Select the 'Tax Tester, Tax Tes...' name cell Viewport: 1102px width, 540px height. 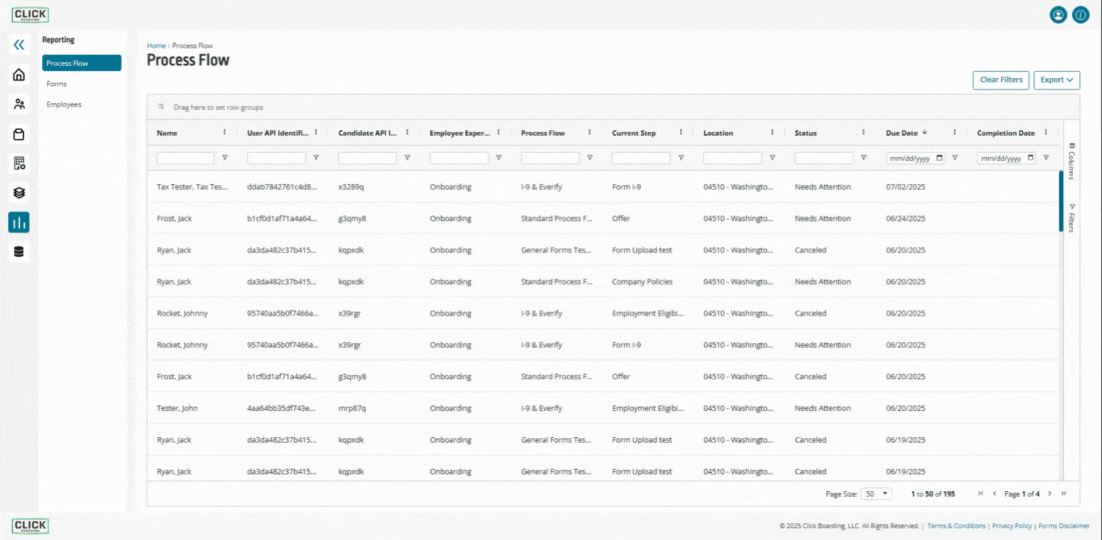click(x=193, y=187)
